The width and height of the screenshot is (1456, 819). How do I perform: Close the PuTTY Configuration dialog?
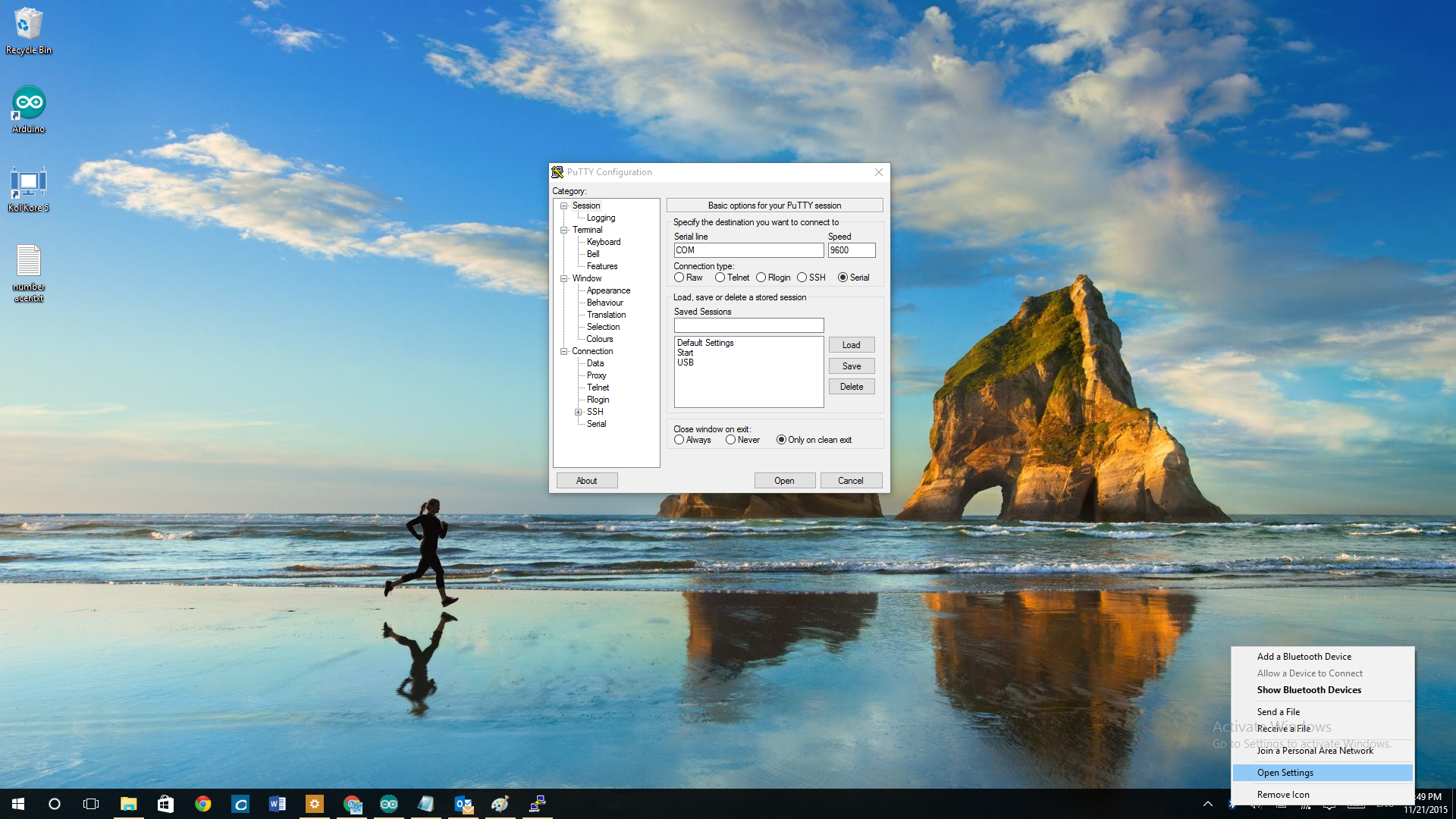click(879, 172)
